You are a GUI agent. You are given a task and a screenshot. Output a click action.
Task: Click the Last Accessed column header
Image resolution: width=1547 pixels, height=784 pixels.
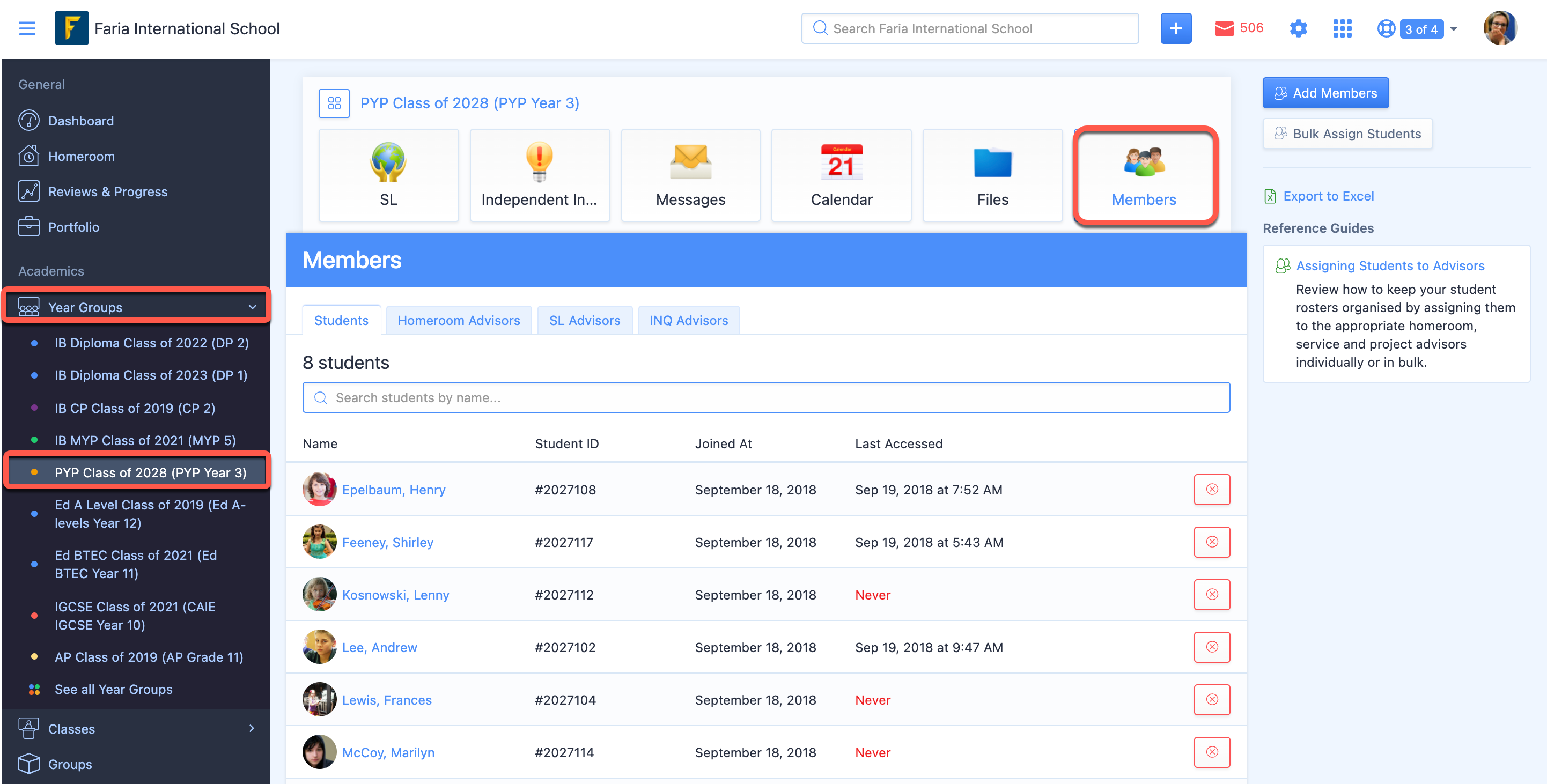[898, 443]
